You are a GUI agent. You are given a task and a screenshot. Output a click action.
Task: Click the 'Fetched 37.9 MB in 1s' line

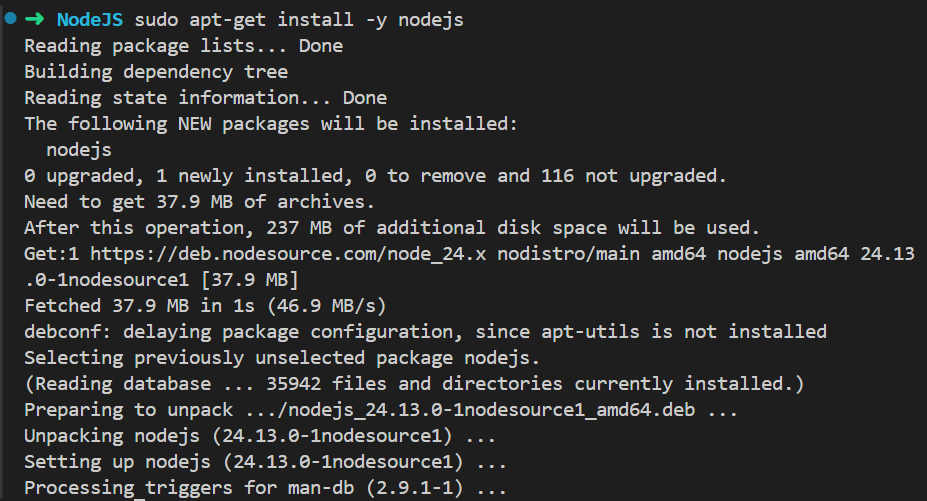coord(205,306)
